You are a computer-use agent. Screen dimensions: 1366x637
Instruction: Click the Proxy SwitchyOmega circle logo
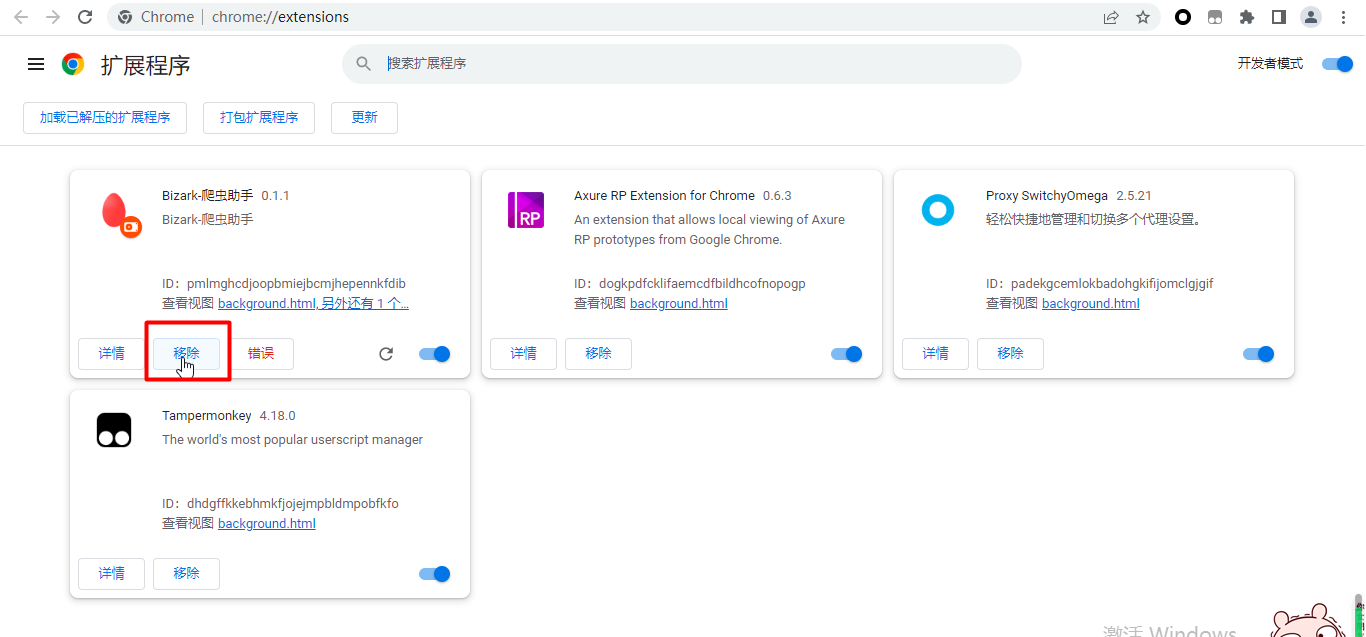coord(938,210)
